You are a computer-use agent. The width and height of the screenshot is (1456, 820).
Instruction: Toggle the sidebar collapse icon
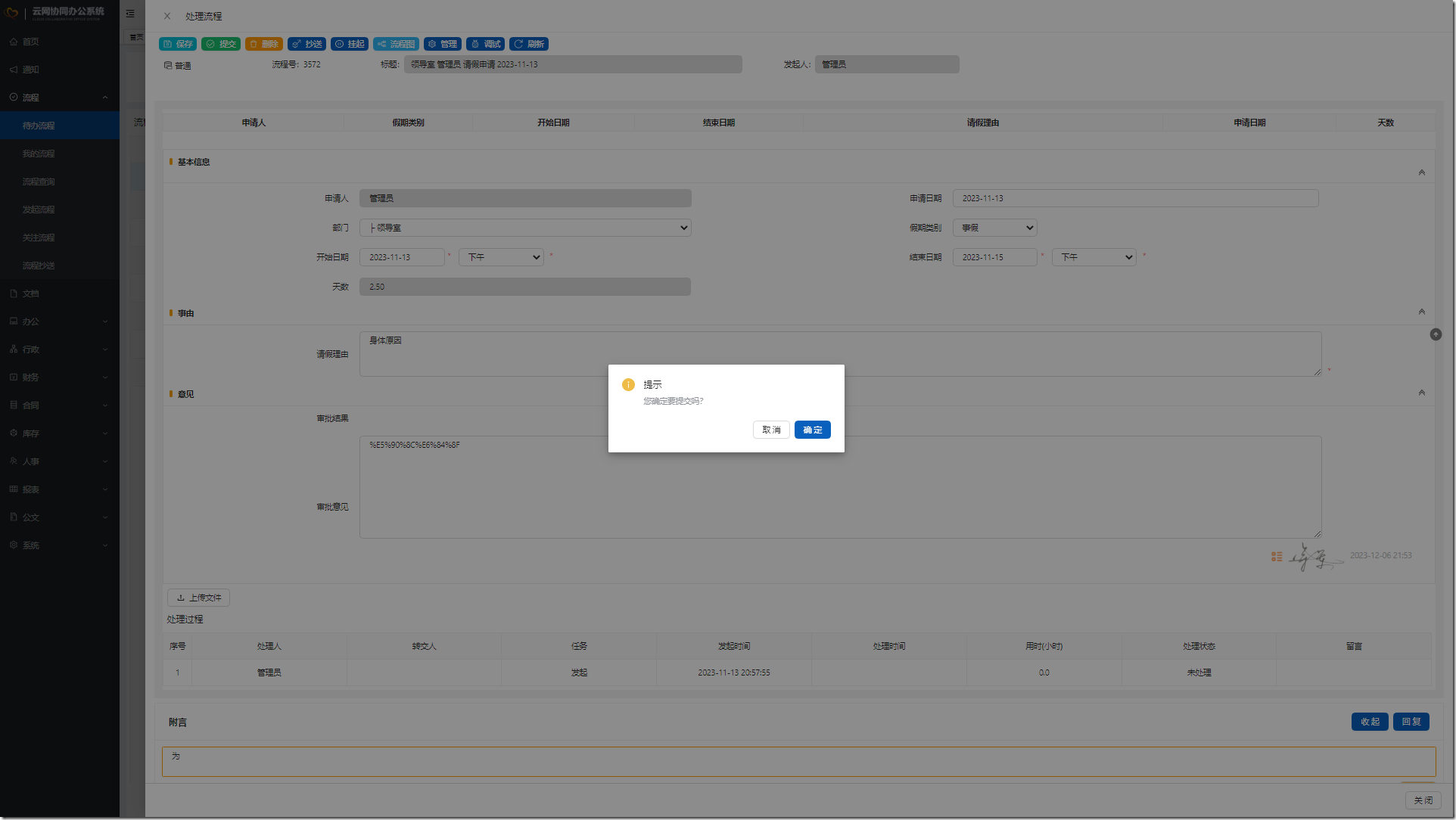click(130, 14)
